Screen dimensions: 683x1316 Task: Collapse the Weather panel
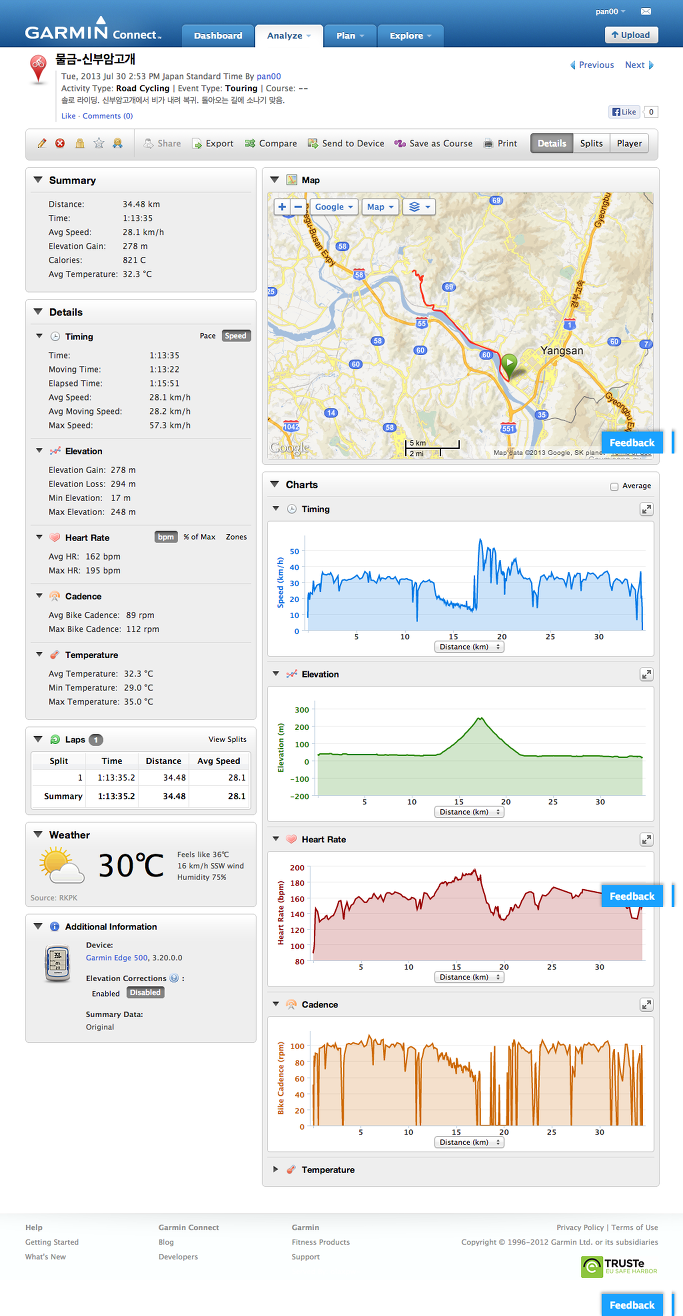tap(38, 835)
